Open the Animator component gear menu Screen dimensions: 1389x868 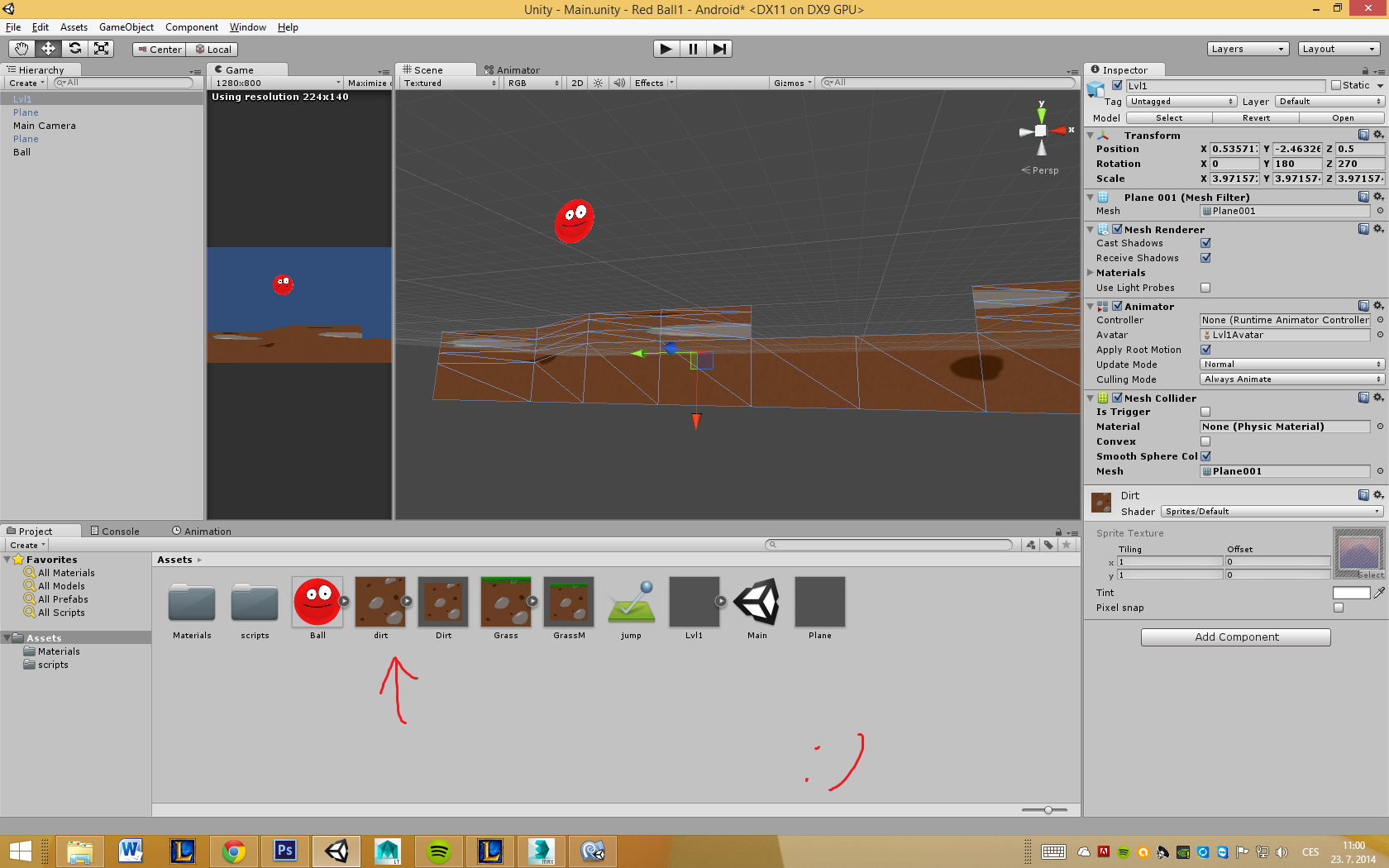click(1378, 306)
